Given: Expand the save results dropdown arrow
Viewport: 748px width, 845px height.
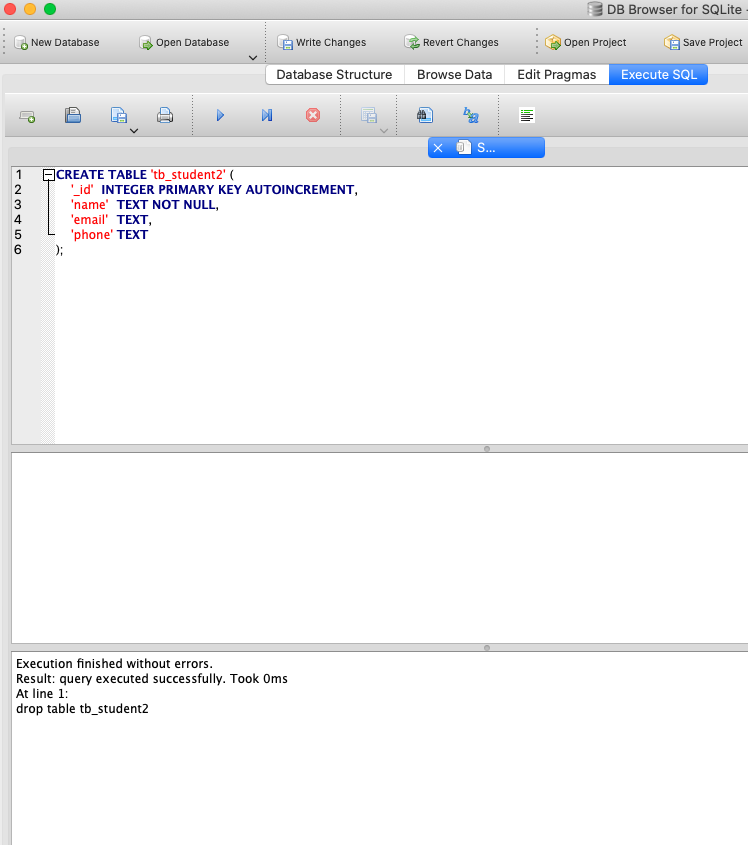Looking at the screenshot, I should [x=384, y=130].
